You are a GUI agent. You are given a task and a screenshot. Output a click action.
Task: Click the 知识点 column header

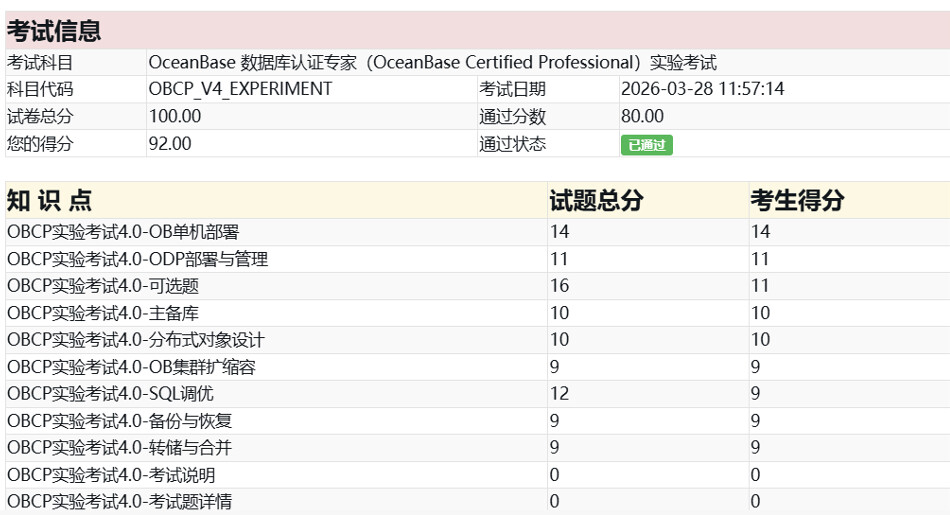click(50, 200)
